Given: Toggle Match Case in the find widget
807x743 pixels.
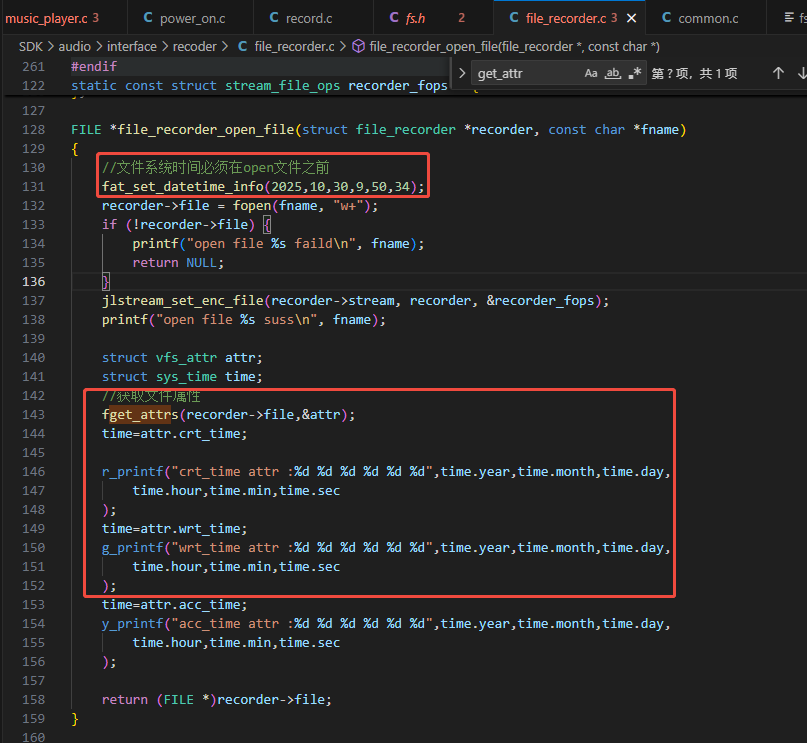Looking at the screenshot, I should [x=591, y=73].
